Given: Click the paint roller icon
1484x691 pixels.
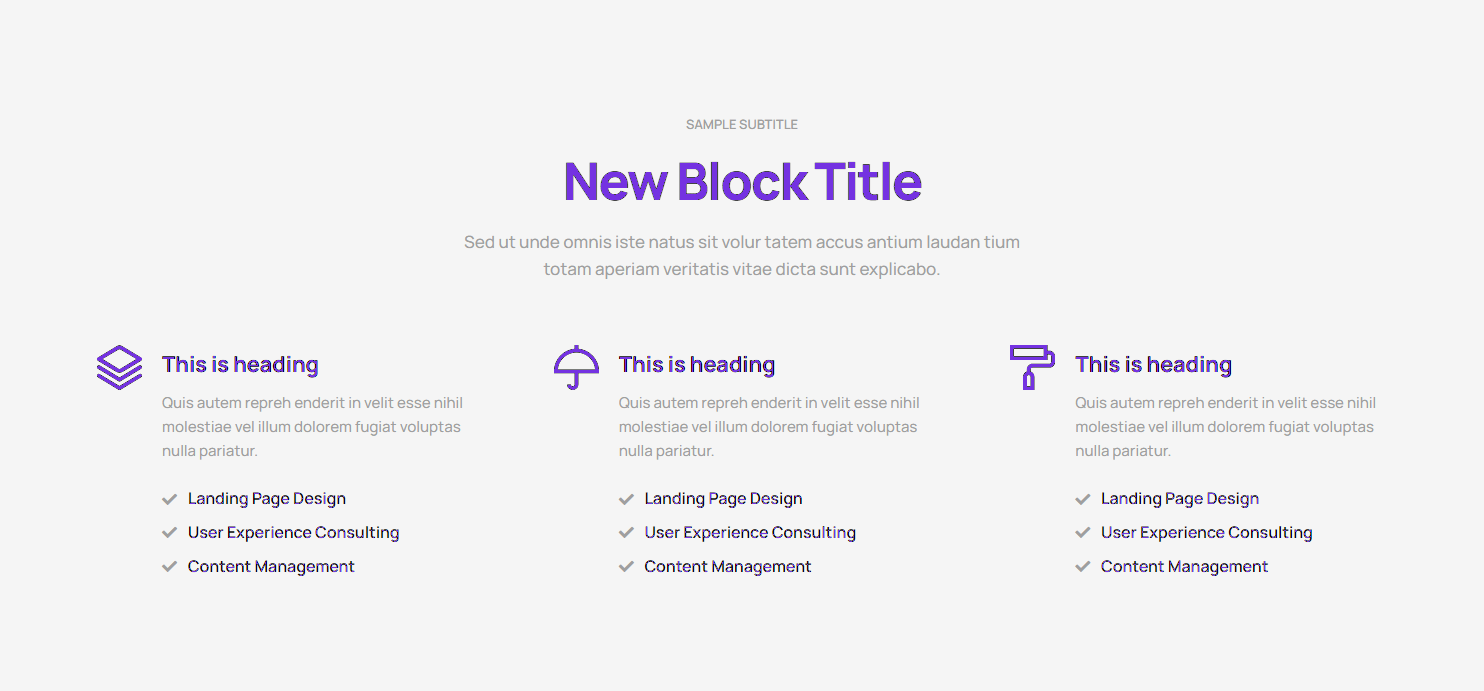Looking at the screenshot, I should click(1032, 367).
